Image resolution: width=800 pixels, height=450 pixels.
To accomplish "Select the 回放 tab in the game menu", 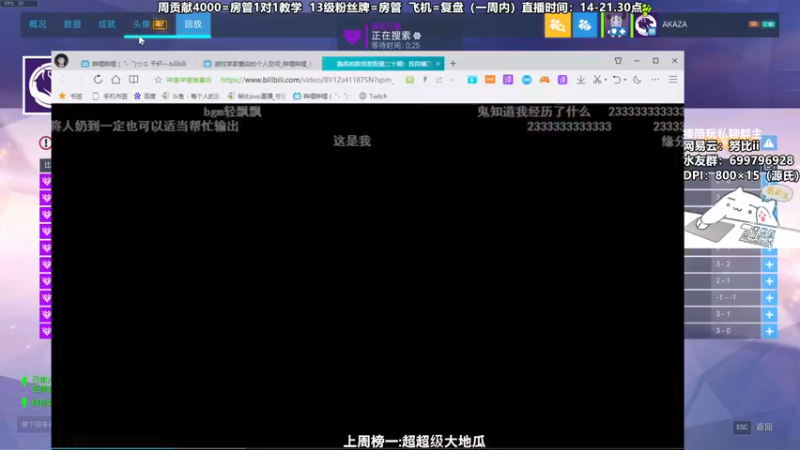I will click(193, 24).
